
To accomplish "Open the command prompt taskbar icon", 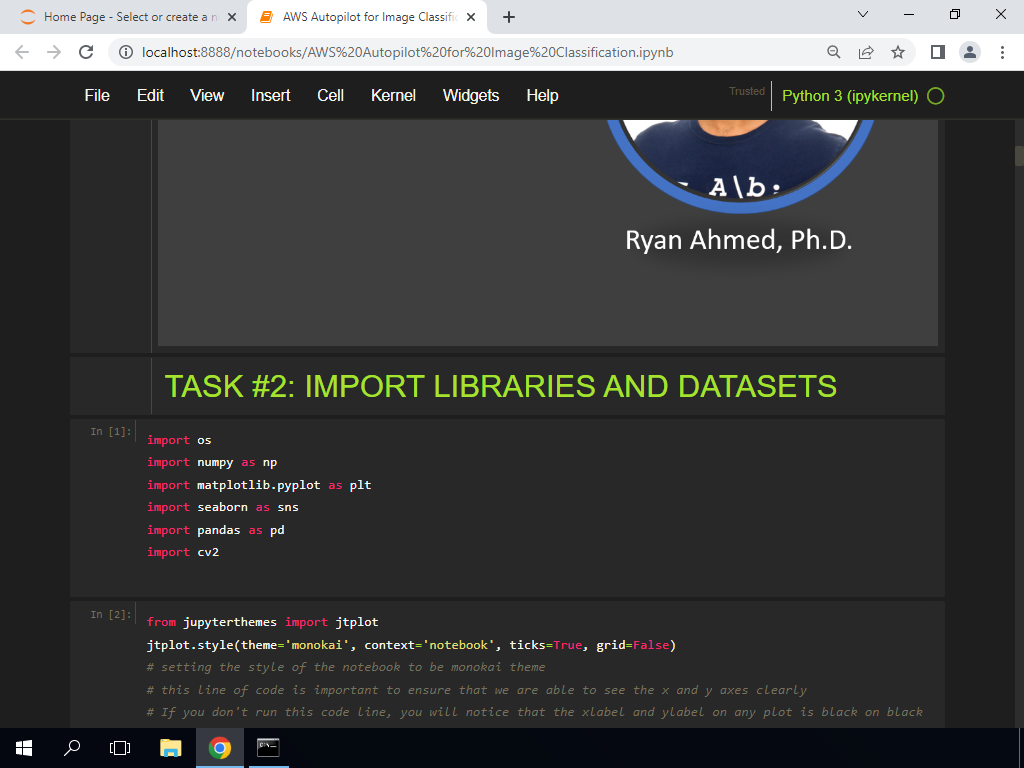I will click(268, 748).
